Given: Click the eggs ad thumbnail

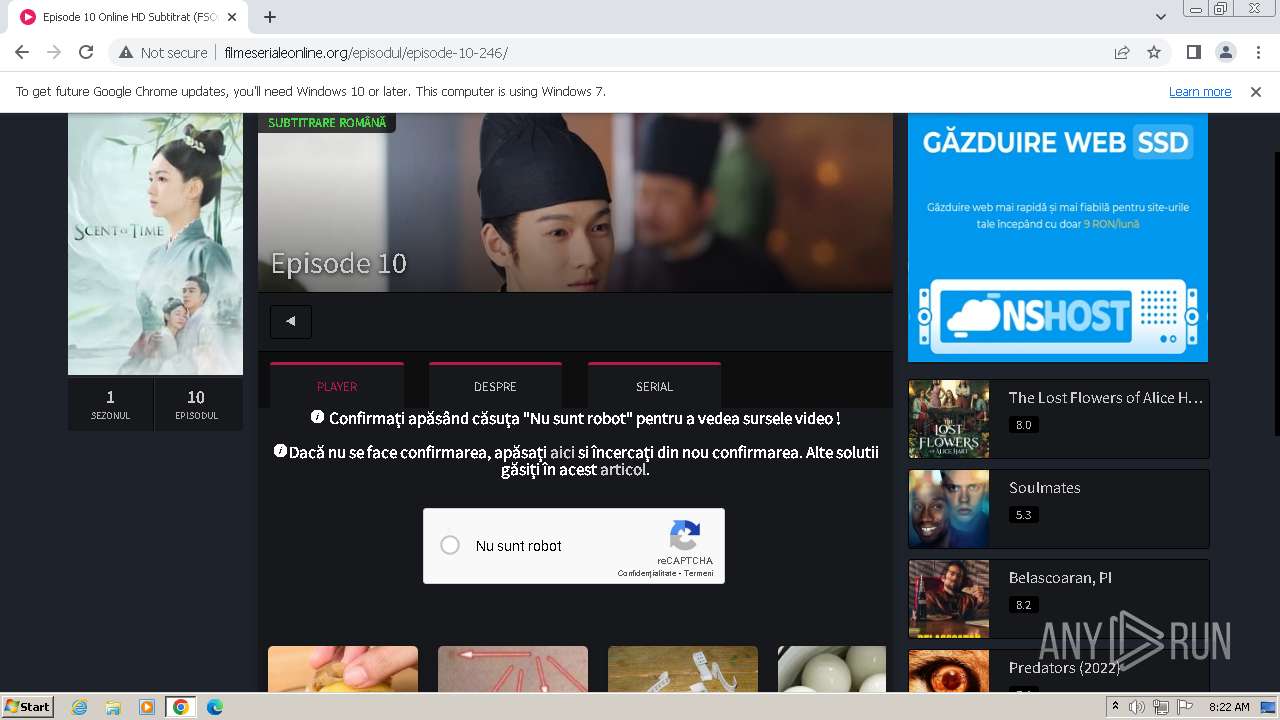Looking at the screenshot, I should (832, 669).
